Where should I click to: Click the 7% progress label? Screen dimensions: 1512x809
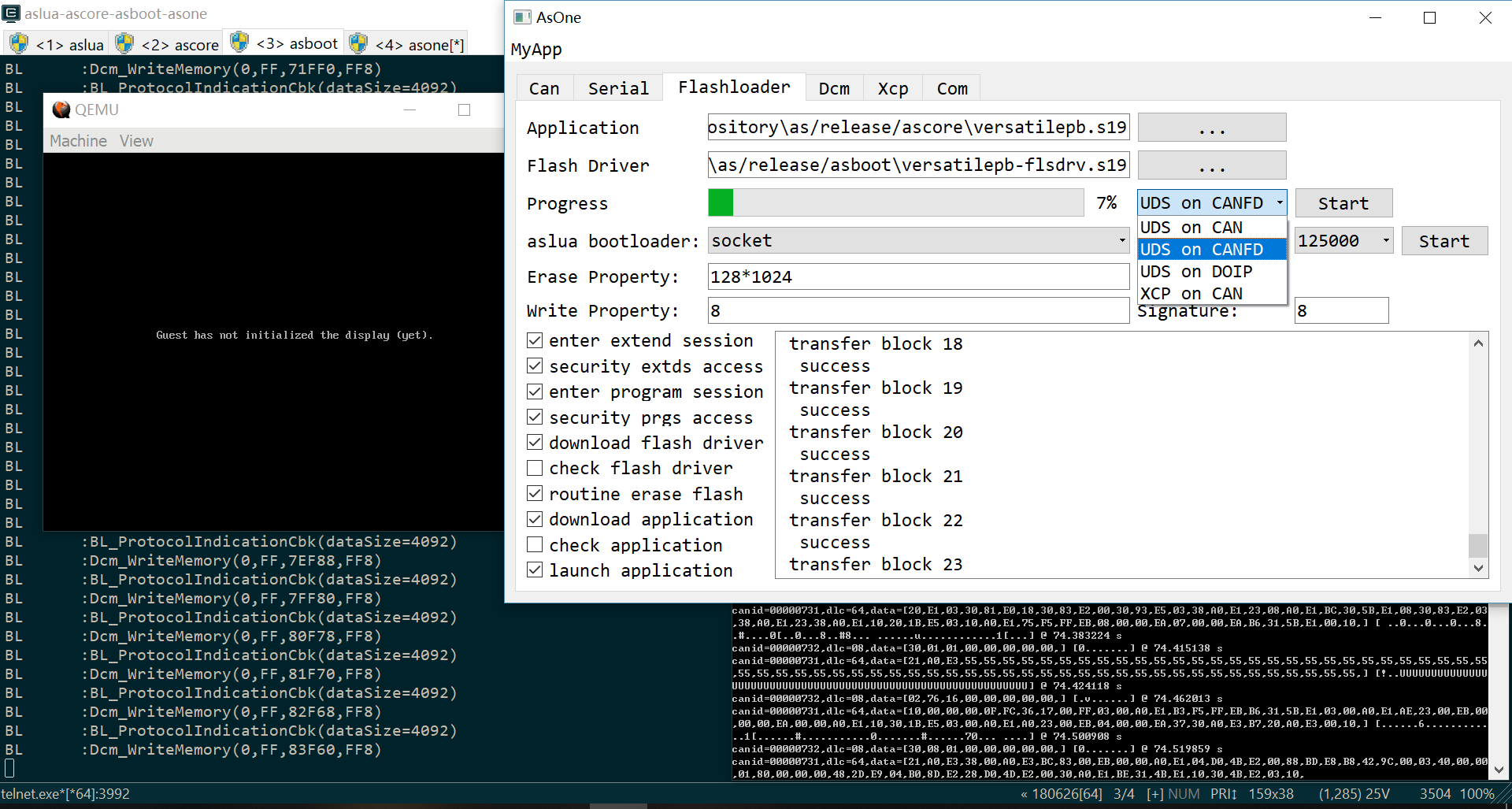point(1106,203)
